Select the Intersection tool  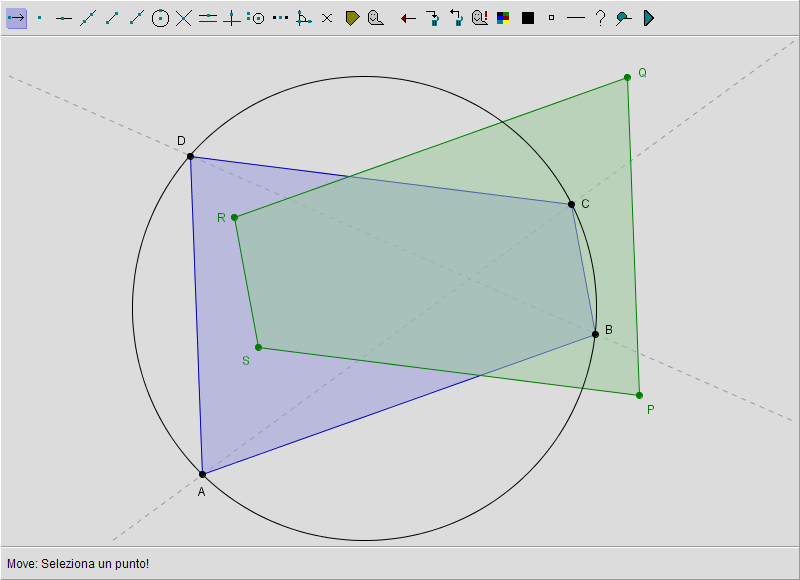coord(184,18)
